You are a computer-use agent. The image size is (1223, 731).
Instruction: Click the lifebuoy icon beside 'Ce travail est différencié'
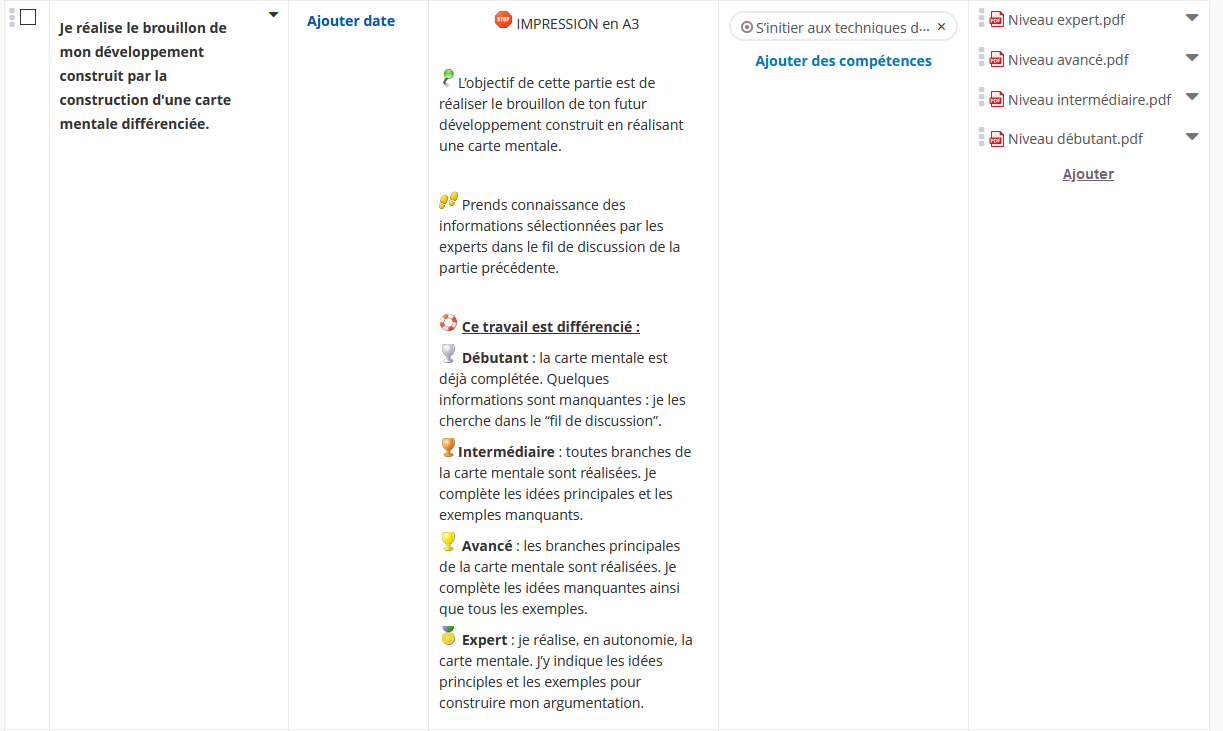point(448,323)
